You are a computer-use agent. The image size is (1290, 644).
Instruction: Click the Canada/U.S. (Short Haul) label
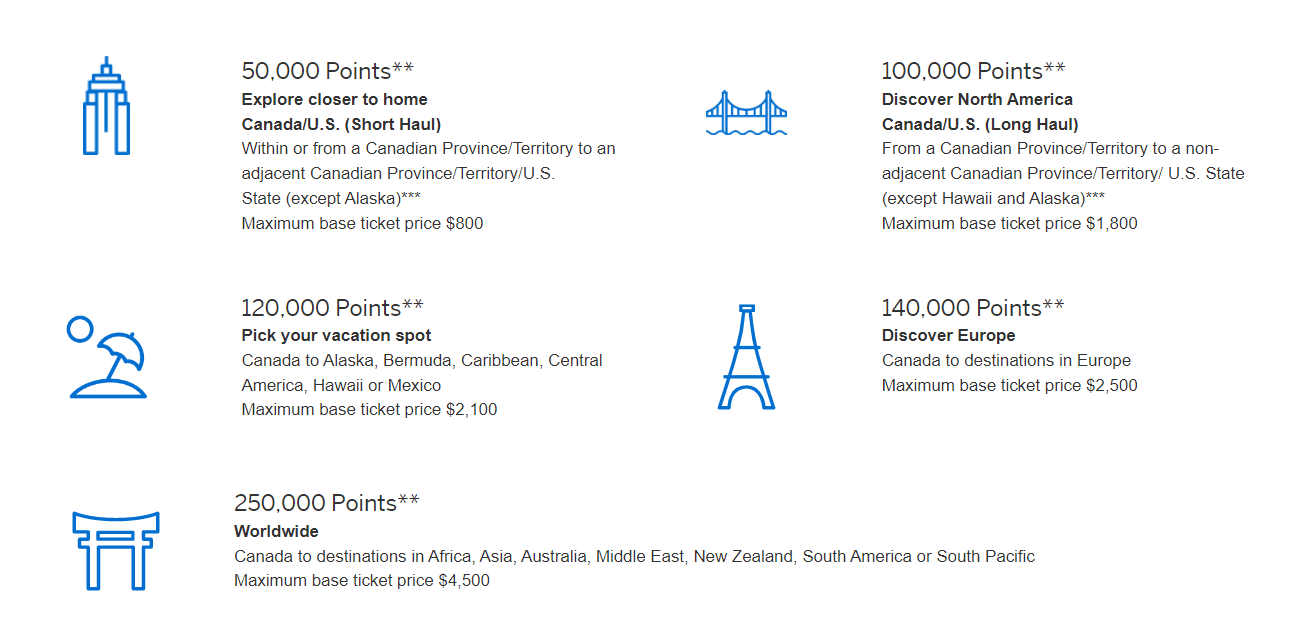pos(341,124)
